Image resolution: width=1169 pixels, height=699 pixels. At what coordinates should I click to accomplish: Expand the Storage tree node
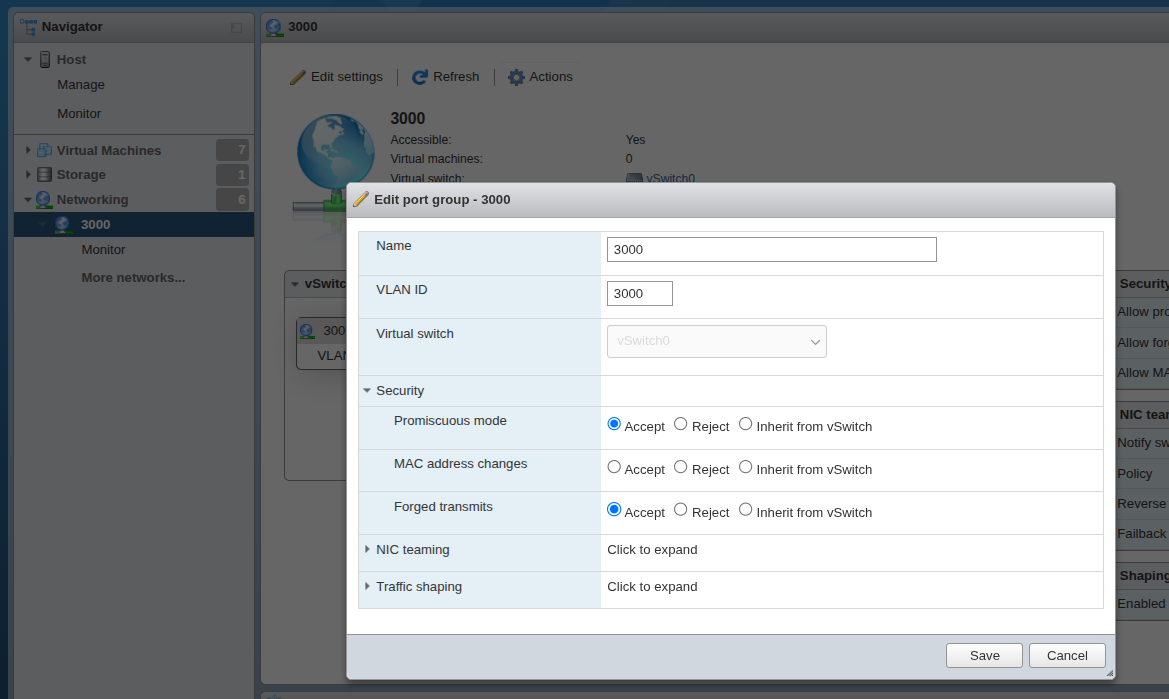point(28,174)
